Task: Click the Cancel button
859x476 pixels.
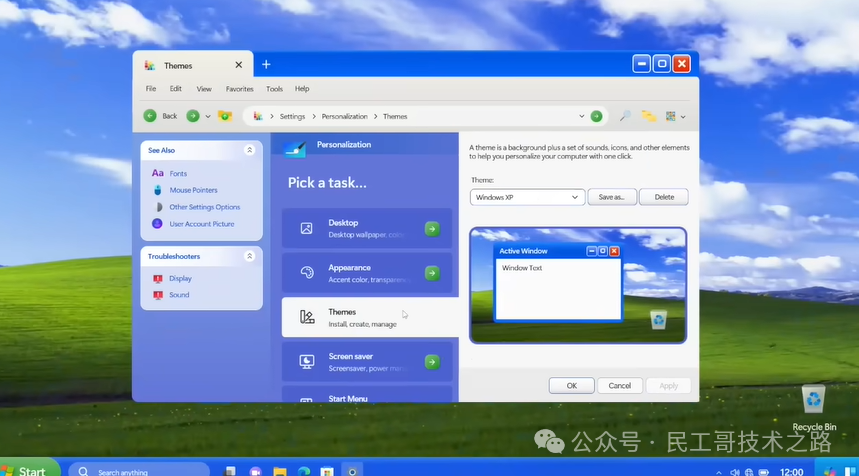Action: coord(620,386)
